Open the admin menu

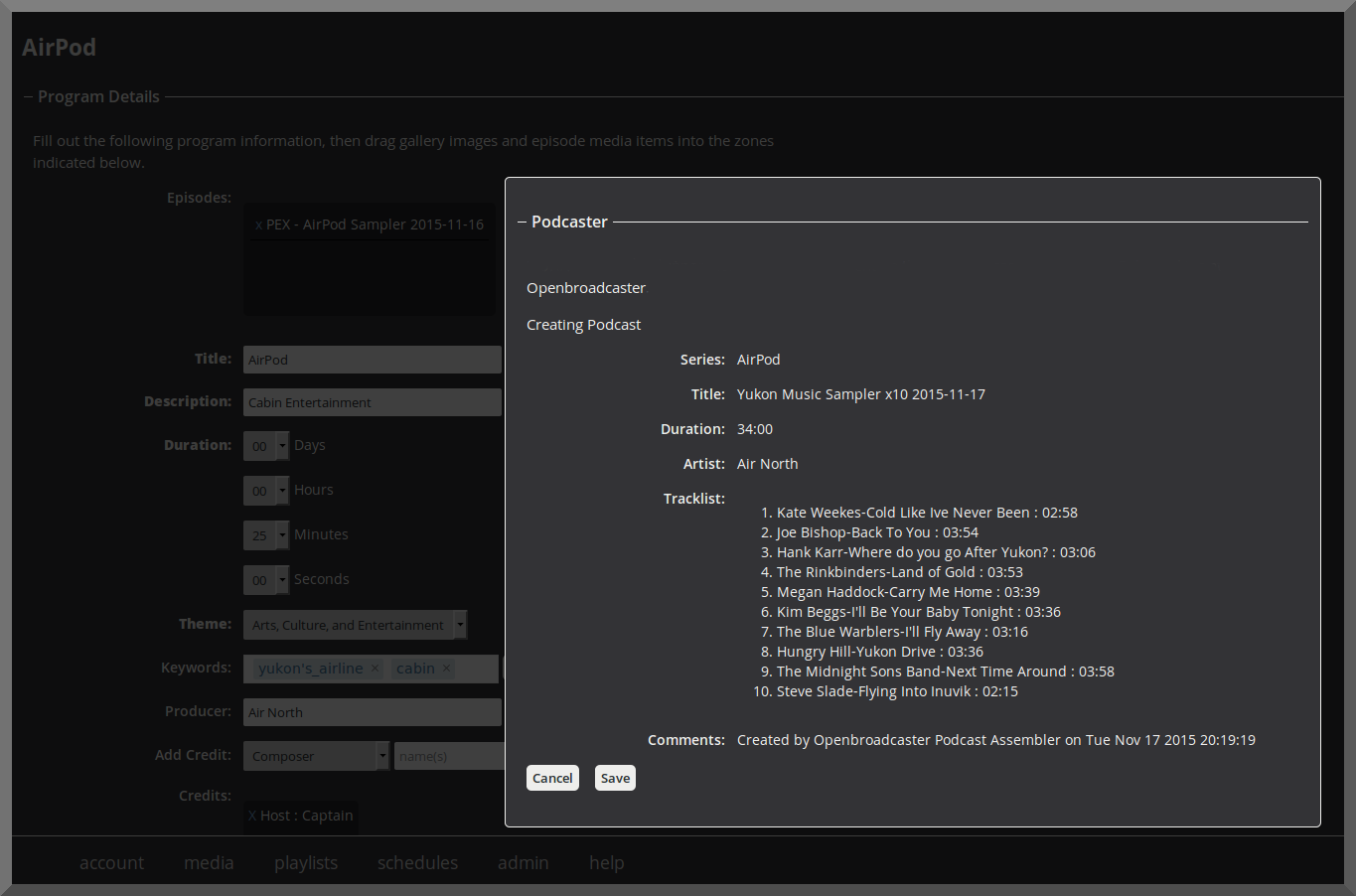pos(524,863)
